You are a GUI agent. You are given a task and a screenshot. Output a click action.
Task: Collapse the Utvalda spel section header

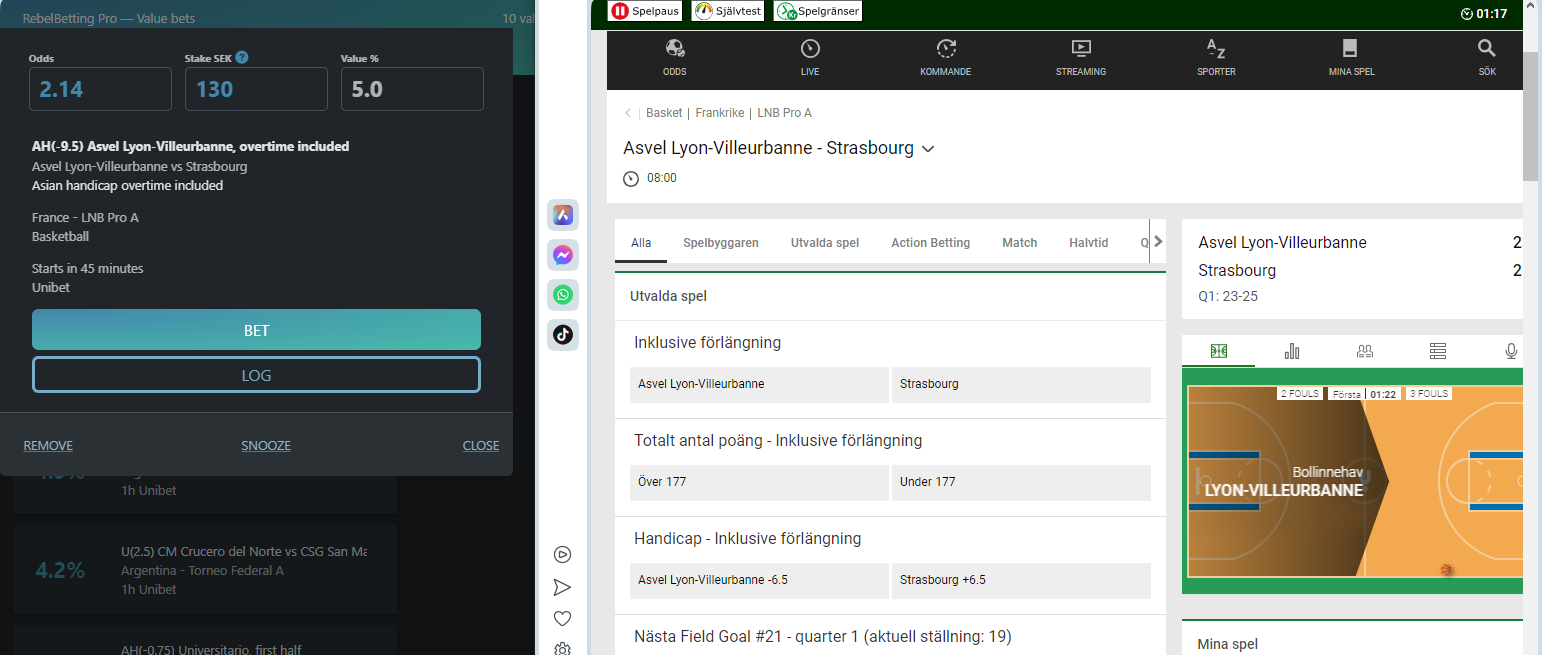click(x=890, y=297)
